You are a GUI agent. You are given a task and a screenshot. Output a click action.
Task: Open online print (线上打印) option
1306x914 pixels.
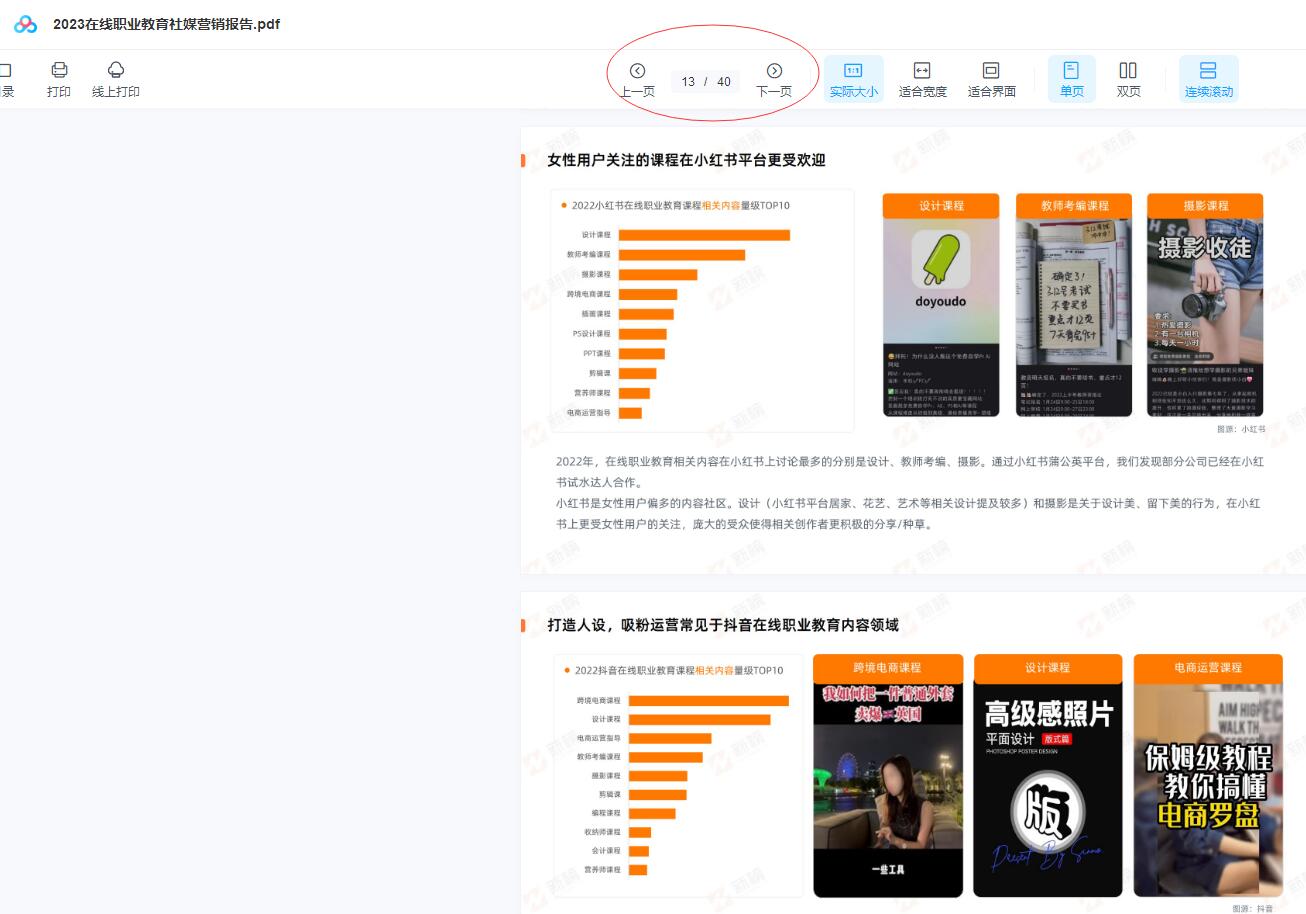point(116,79)
